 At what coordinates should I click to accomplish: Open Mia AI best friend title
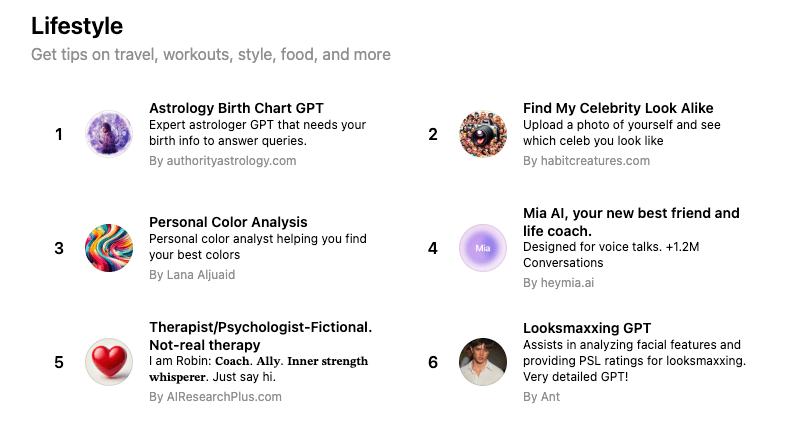(x=631, y=213)
